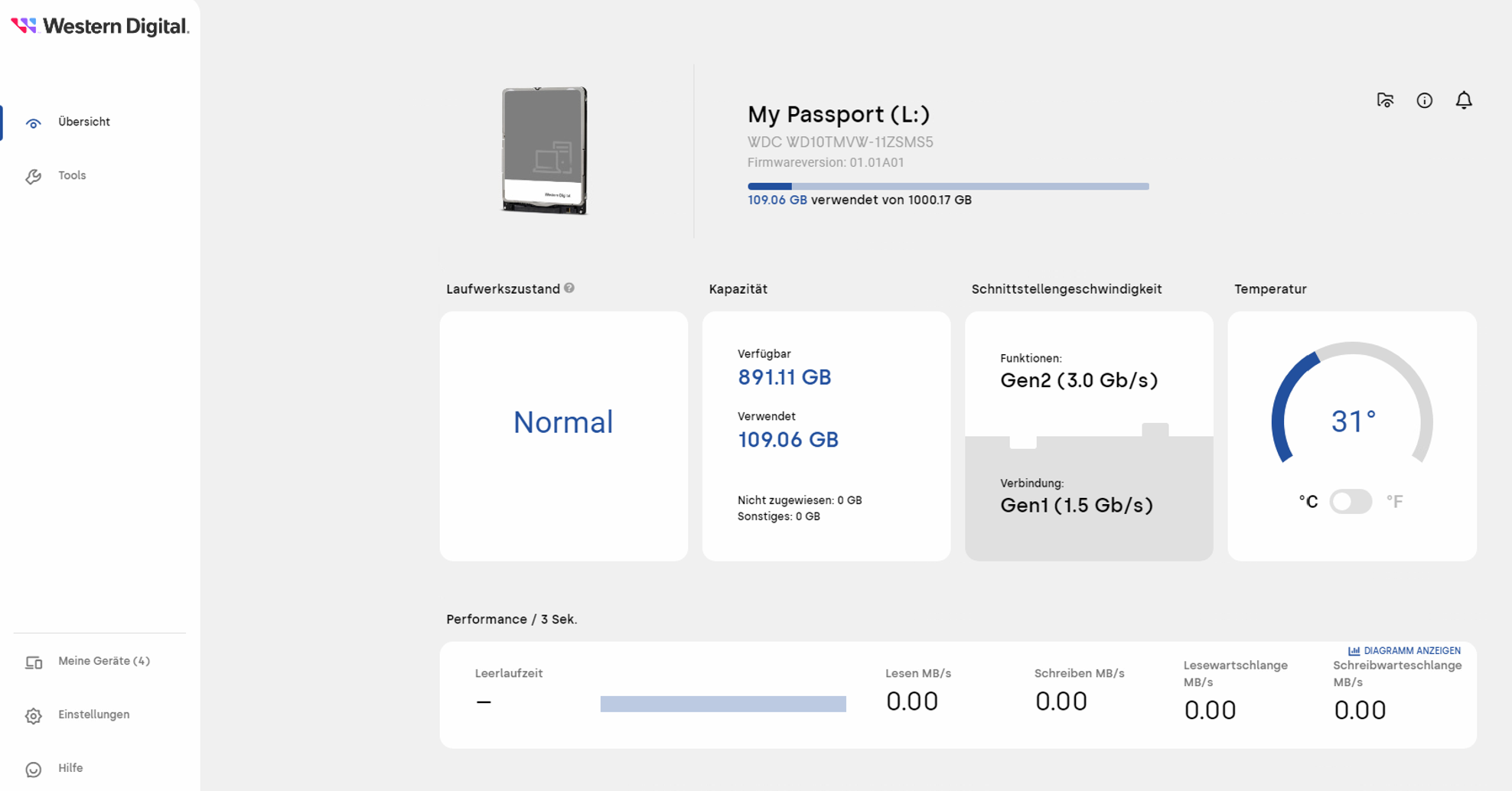
Task: Click the Performance / 3 Sek. heading
Action: [x=512, y=620]
